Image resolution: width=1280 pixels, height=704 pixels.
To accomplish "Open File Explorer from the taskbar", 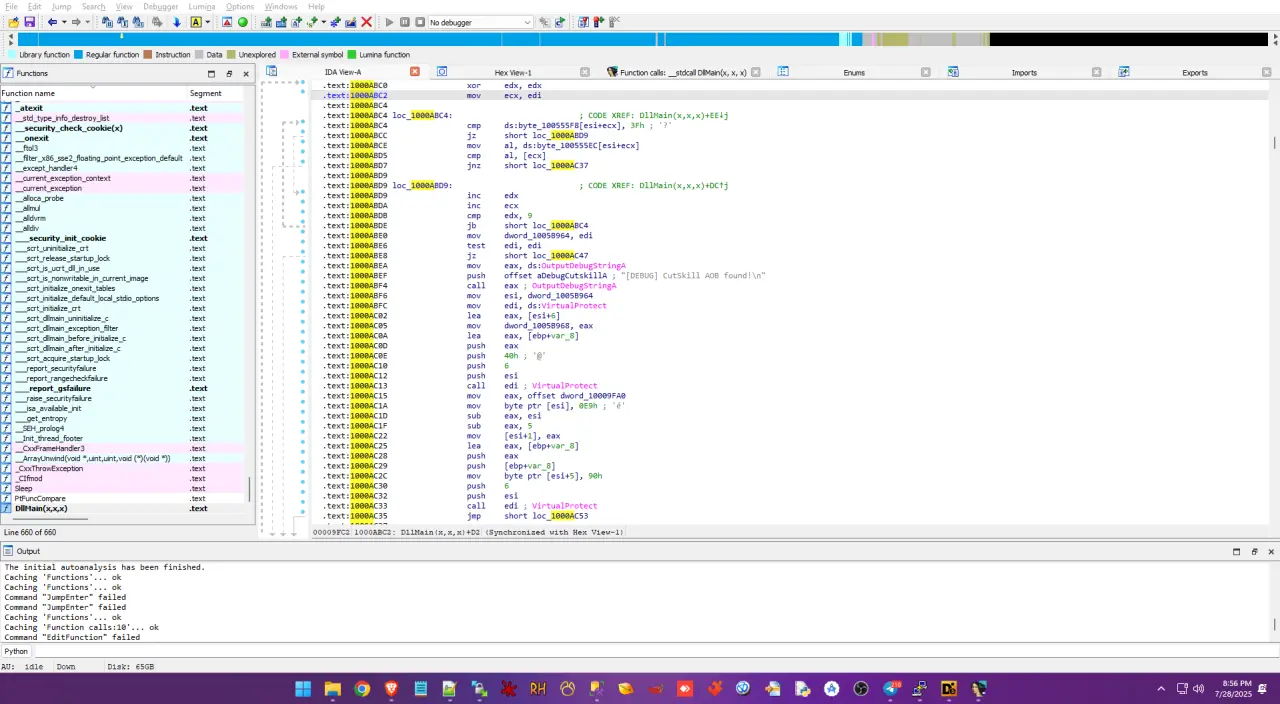I will 332,688.
